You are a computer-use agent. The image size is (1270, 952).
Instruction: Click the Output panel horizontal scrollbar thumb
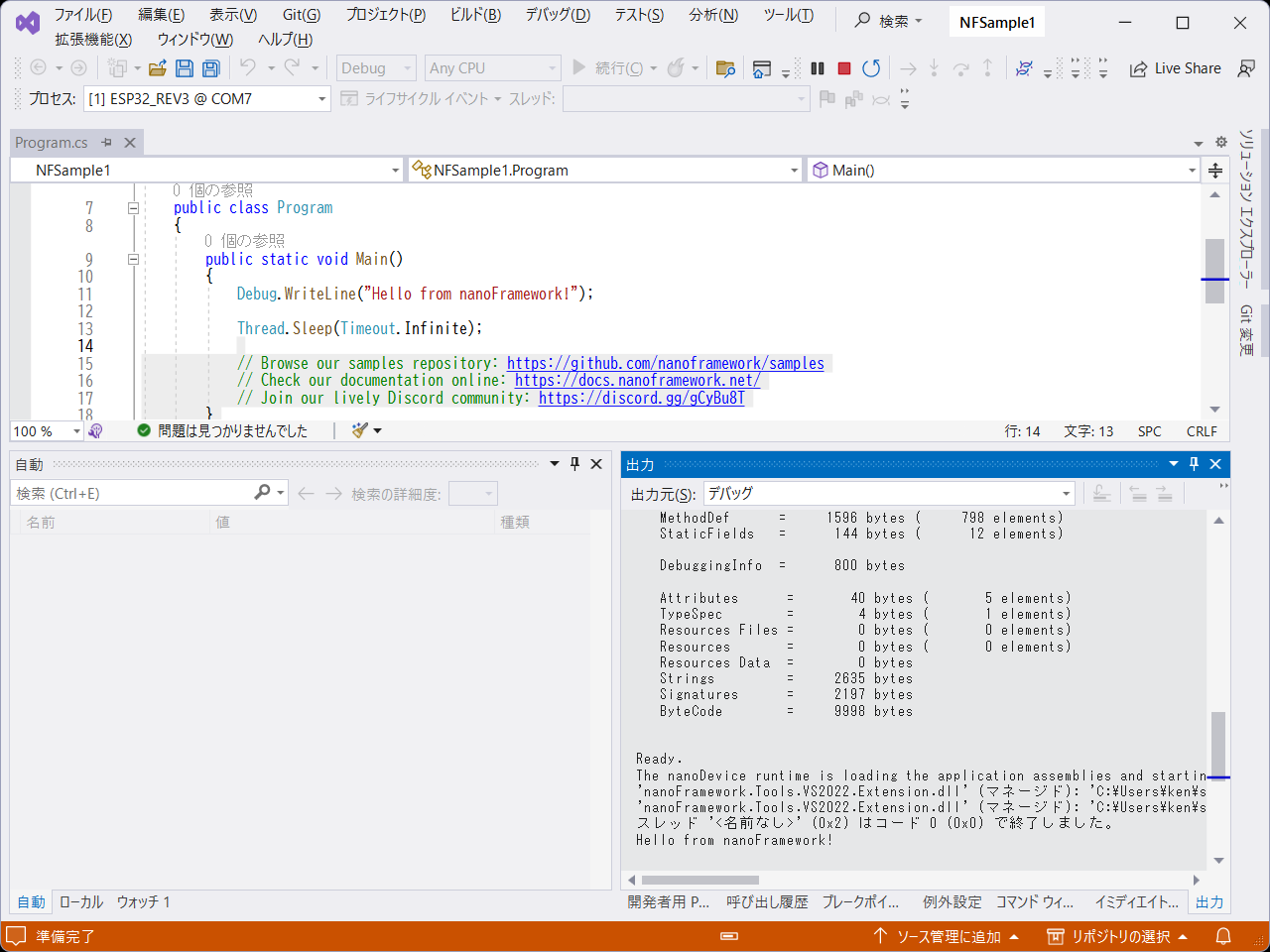tap(700, 880)
